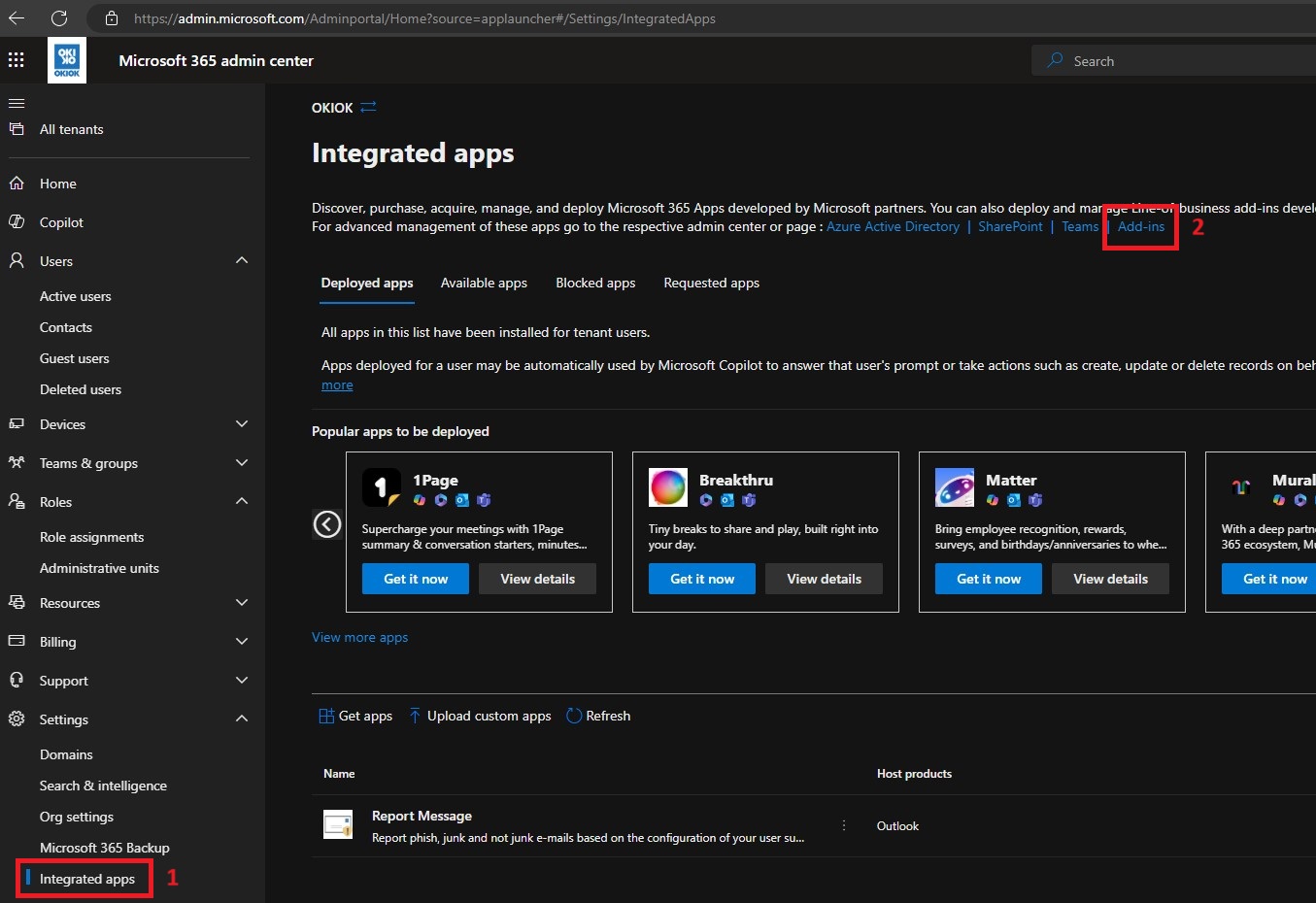The height and width of the screenshot is (903, 1316).
Task: Click the Users person icon
Action: pos(17,261)
